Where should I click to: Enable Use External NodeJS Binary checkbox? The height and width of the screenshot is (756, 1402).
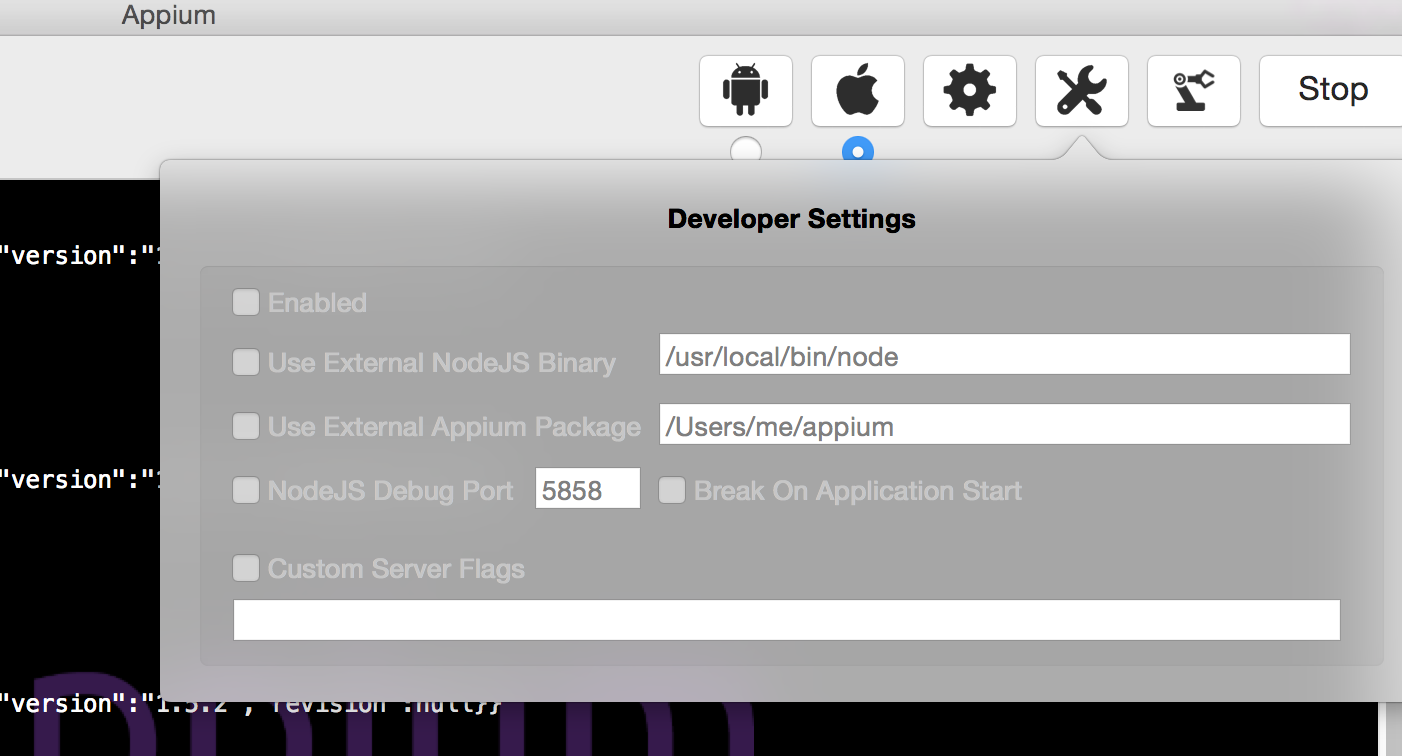246,362
